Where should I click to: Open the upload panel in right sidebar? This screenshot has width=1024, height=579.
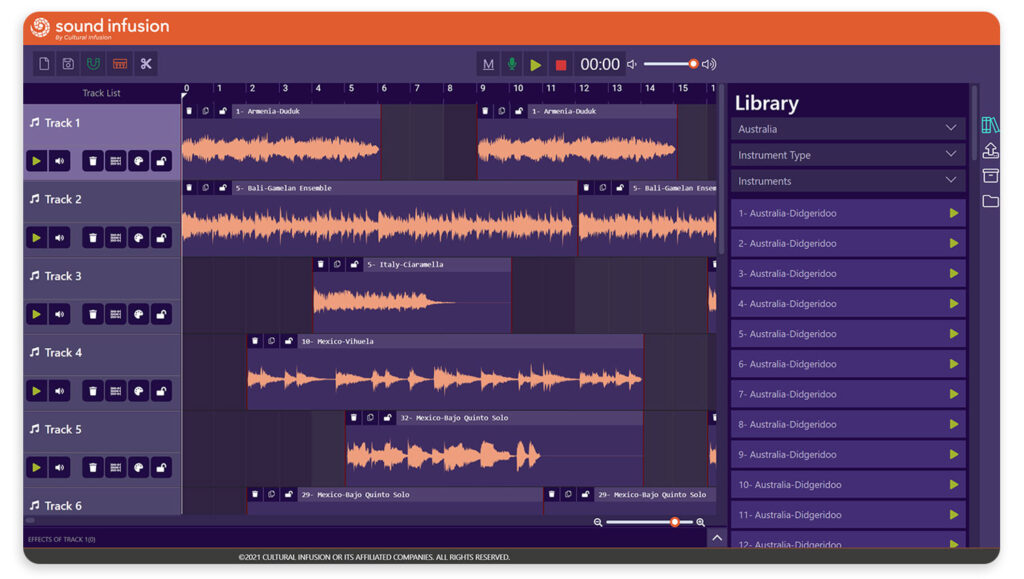click(x=990, y=151)
